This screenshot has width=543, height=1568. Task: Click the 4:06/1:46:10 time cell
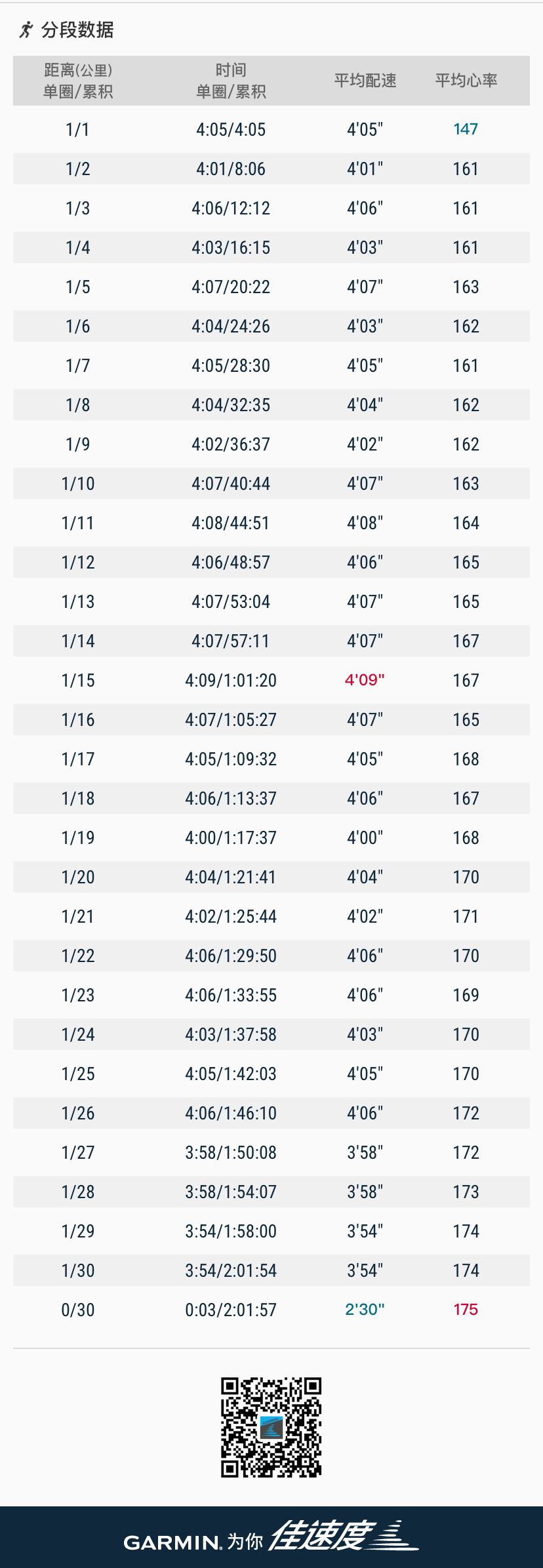[x=231, y=1113]
